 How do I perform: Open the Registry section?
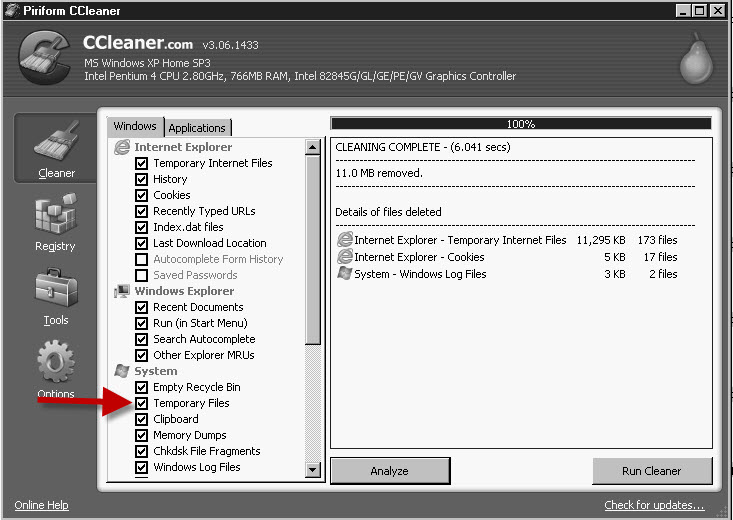[x=56, y=222]
